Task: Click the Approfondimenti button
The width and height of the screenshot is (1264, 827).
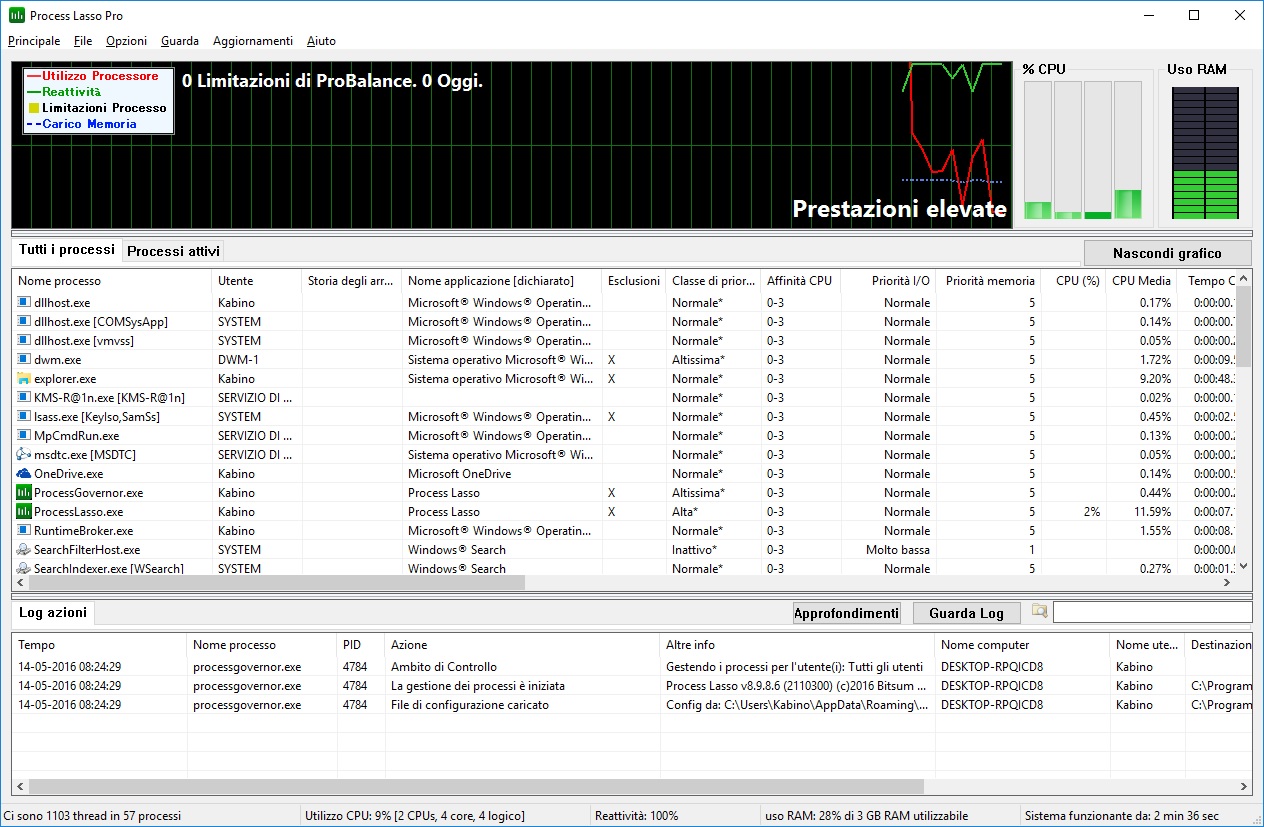Action: 847,613
